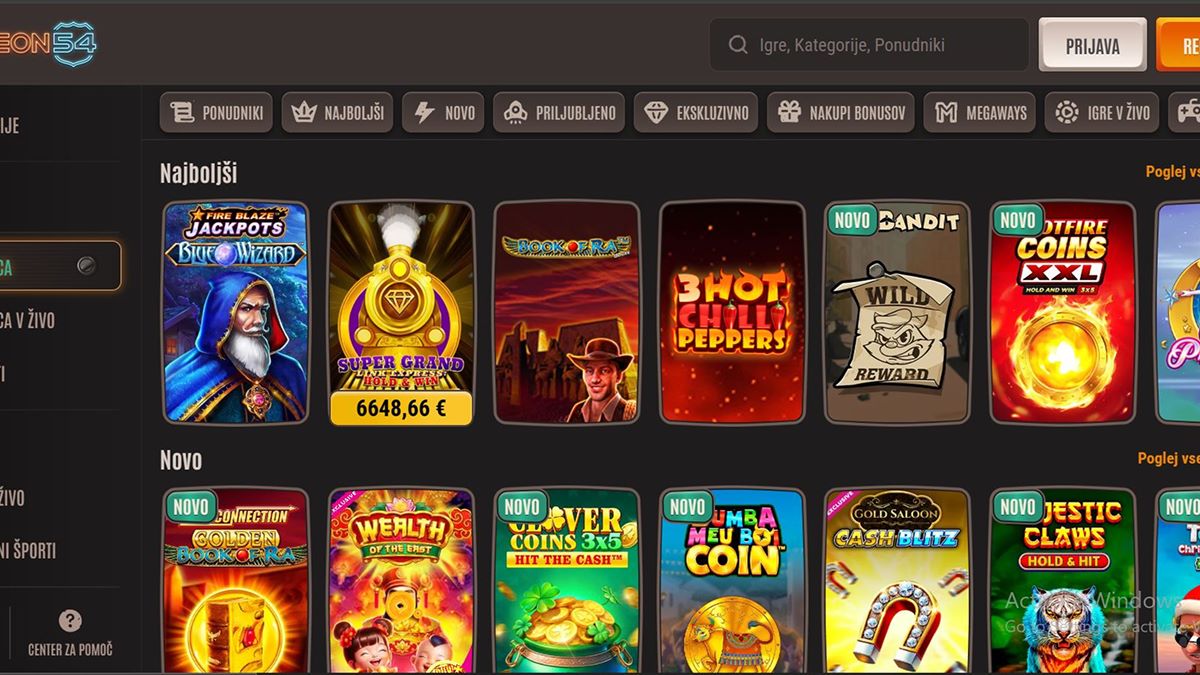Open the Megaways category chip
1200x675 pixels.
tap(980, 113)
